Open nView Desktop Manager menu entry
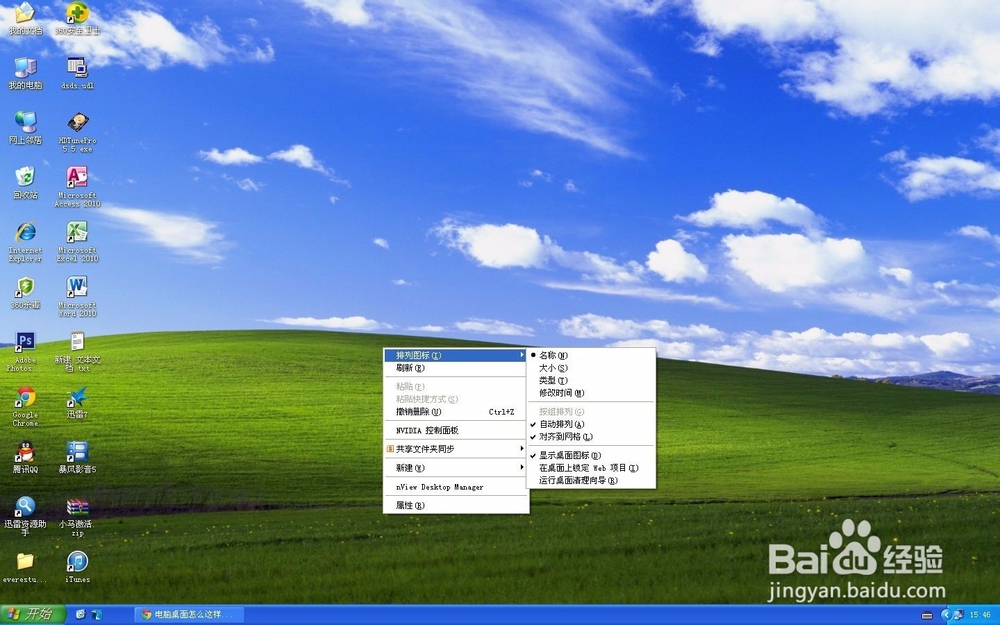 456,487
